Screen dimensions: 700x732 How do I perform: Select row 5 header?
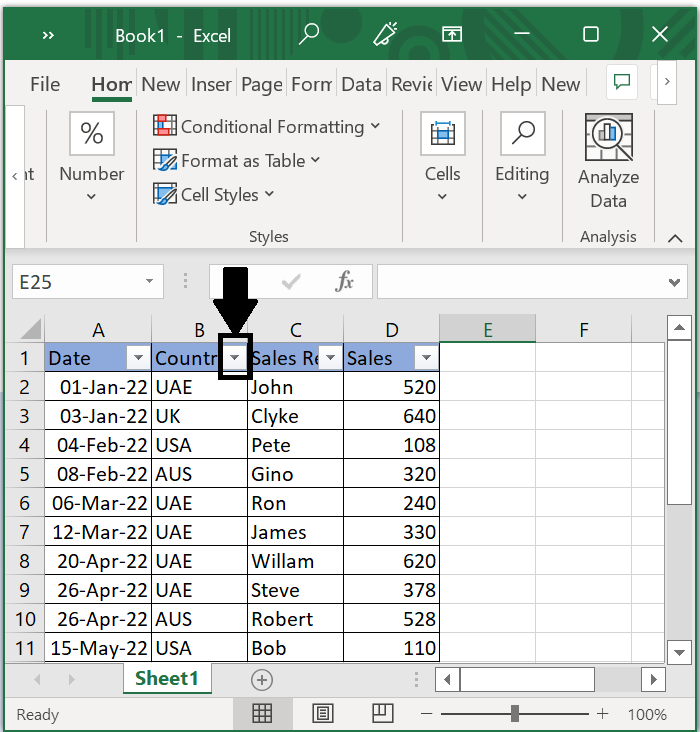(24, 474)
